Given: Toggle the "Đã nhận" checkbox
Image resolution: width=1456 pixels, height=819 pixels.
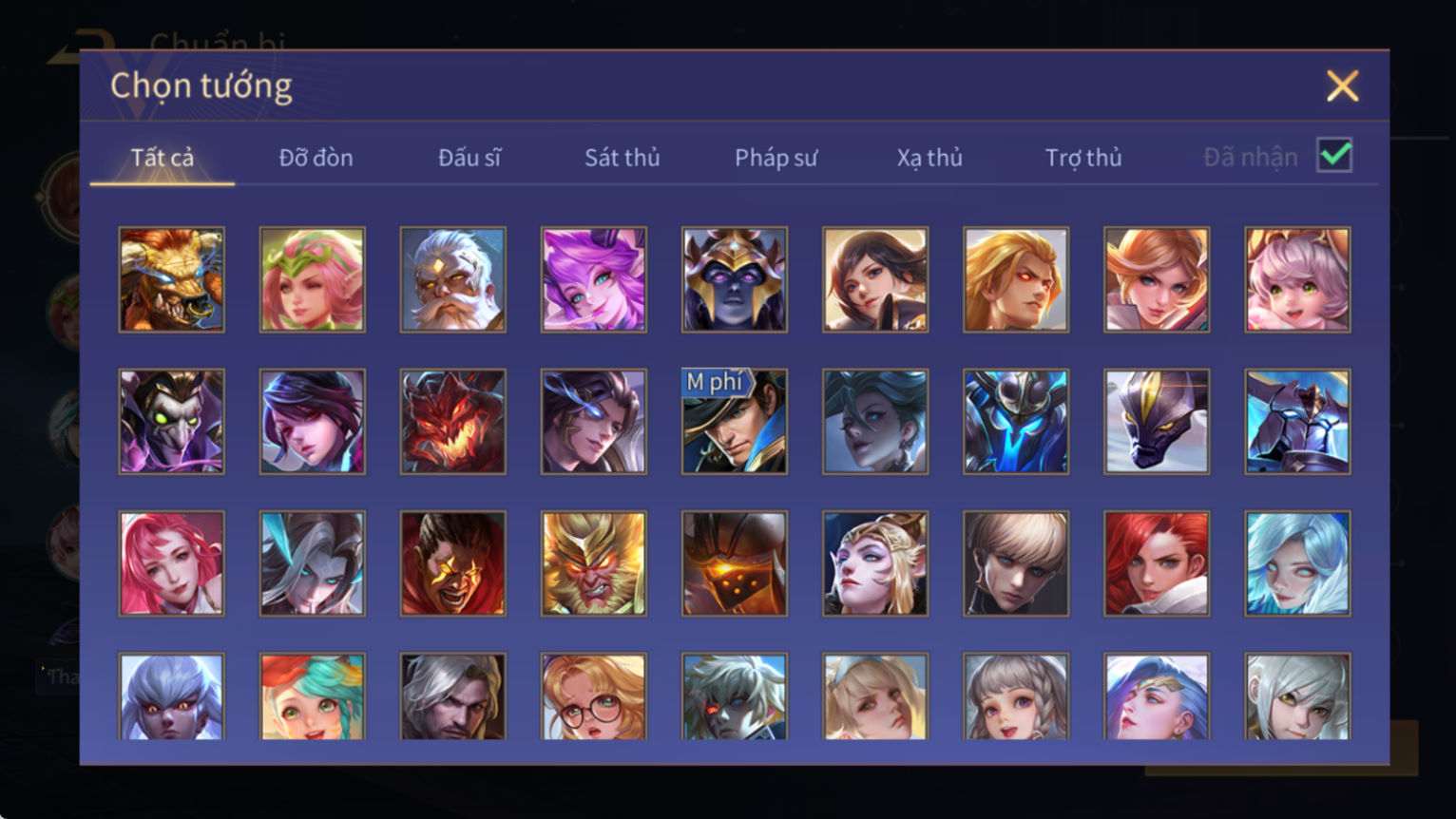Looking at the screenshot, I should [1334, 155].
